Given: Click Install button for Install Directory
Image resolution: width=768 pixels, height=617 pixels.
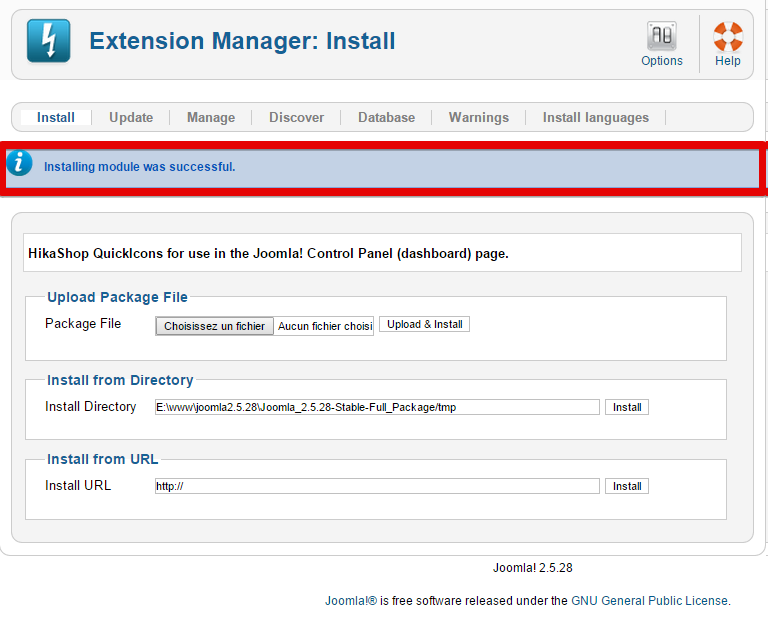Looking at the screenshot, I should click(x=627, y=407).
